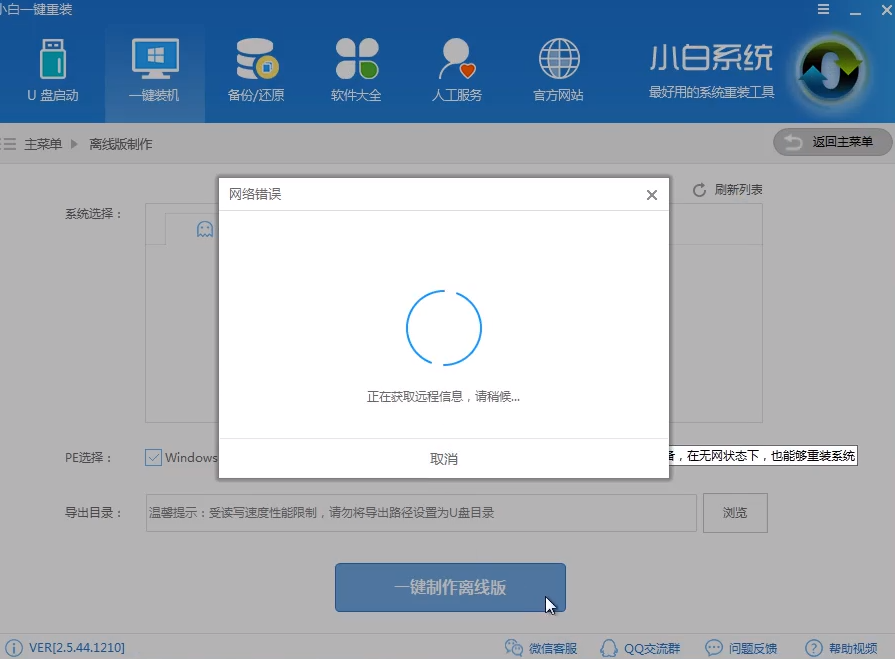Click the 浏览 button for export directory

coord(735,513)
